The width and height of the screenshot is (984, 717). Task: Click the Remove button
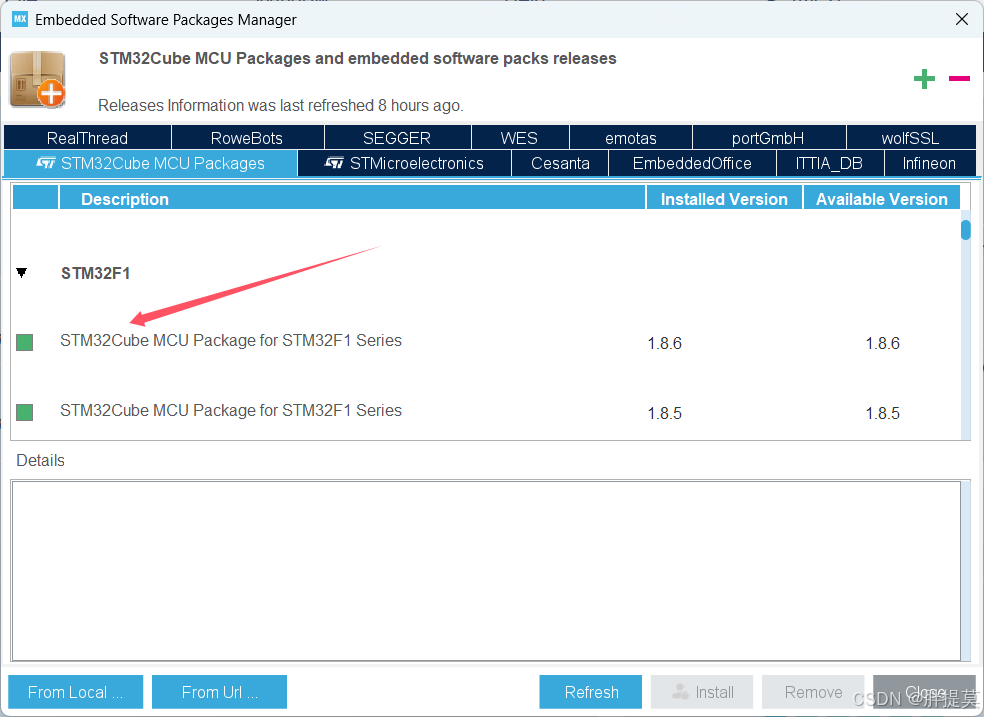(813, 692)
